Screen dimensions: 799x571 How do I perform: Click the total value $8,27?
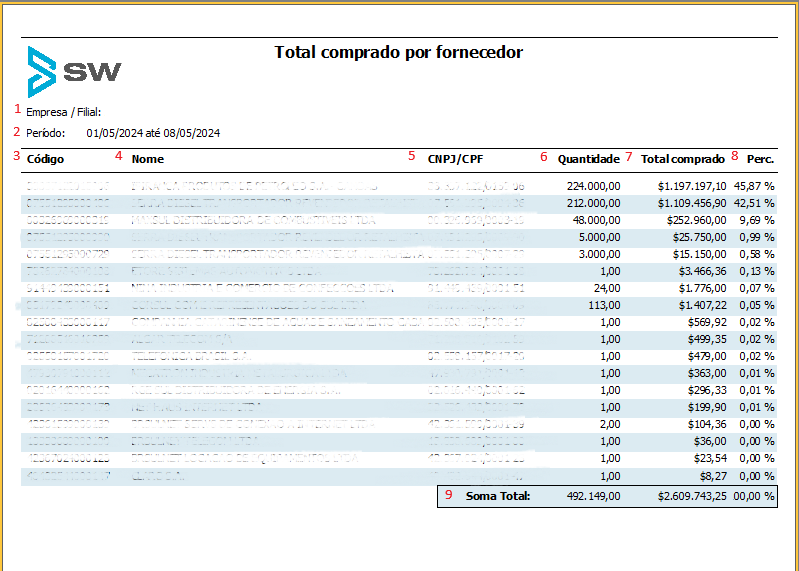(713, 476)
